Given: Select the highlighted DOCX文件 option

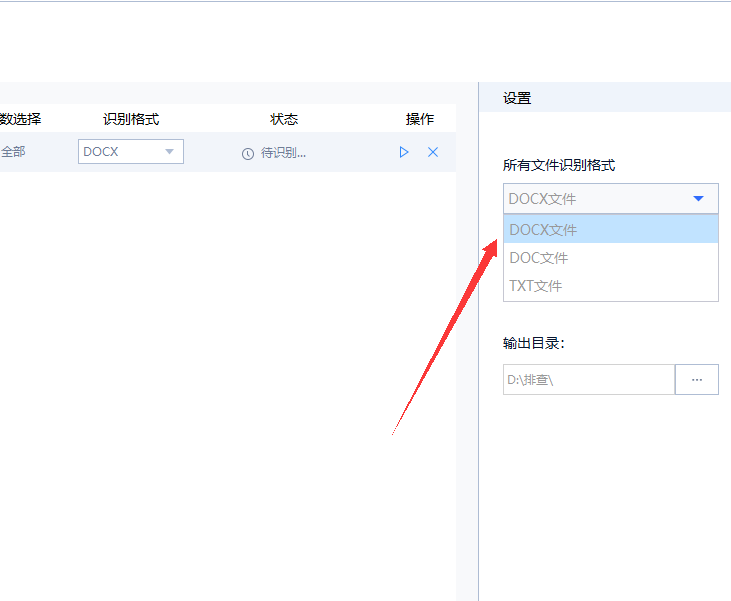Looking at the screenshot, I should [x=611, y=229].
